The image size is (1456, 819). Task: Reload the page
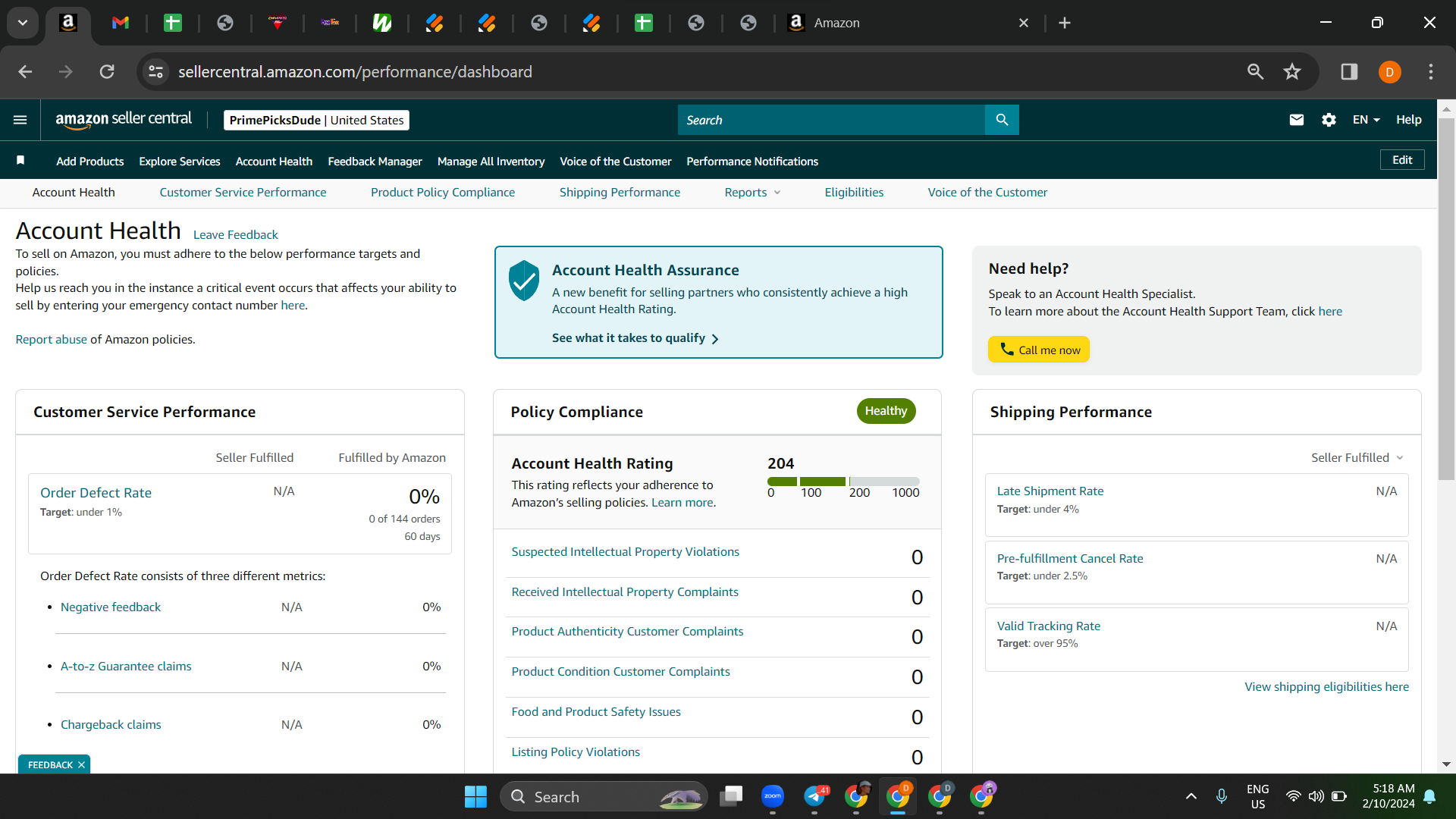(x=107, y=71)
